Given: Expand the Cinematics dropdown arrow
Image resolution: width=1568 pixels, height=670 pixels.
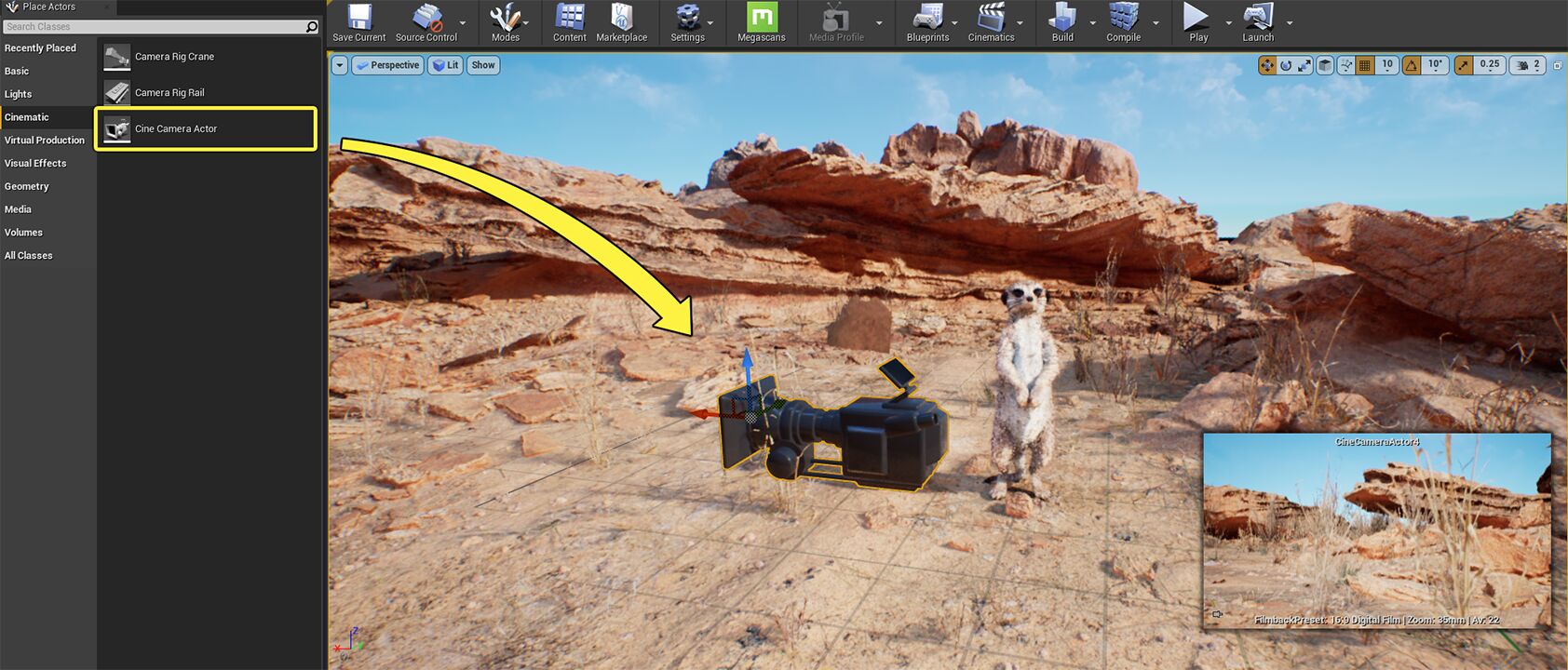Looking at the screenshot, I should point(1020,22).
